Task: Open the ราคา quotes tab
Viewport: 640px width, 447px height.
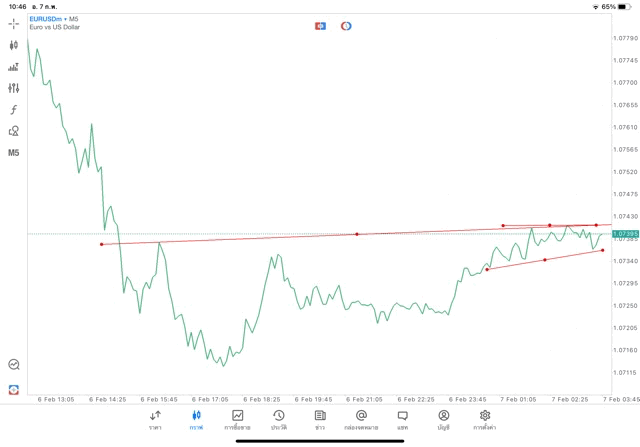Action: [x=155, y=420]
